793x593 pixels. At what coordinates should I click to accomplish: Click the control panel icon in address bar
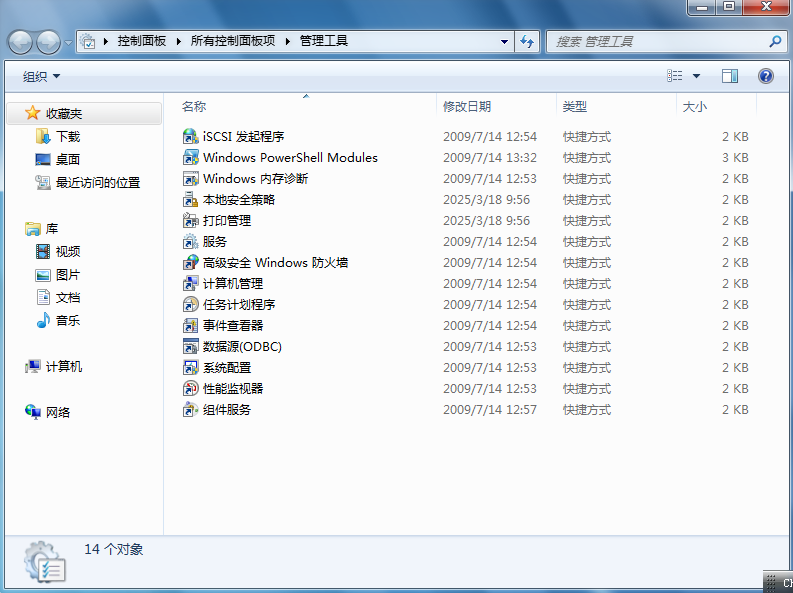[88, 41]
